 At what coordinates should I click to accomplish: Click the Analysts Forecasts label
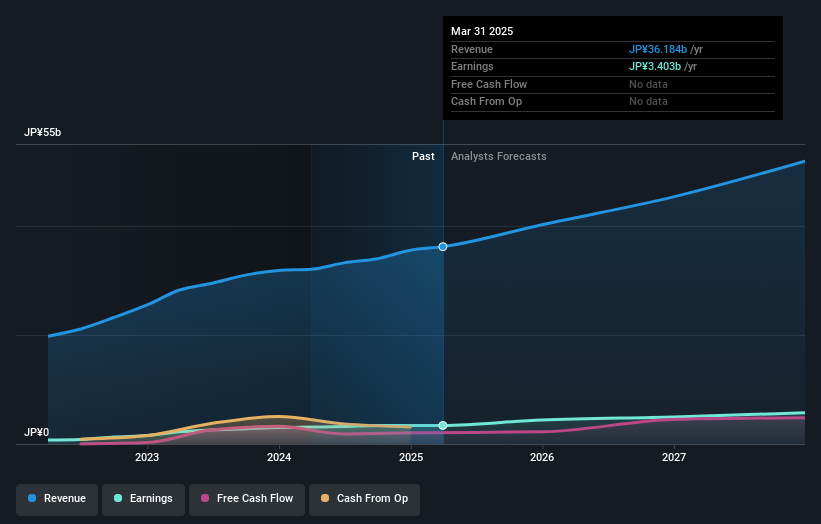pyautogui.click(x=498, y=157)
